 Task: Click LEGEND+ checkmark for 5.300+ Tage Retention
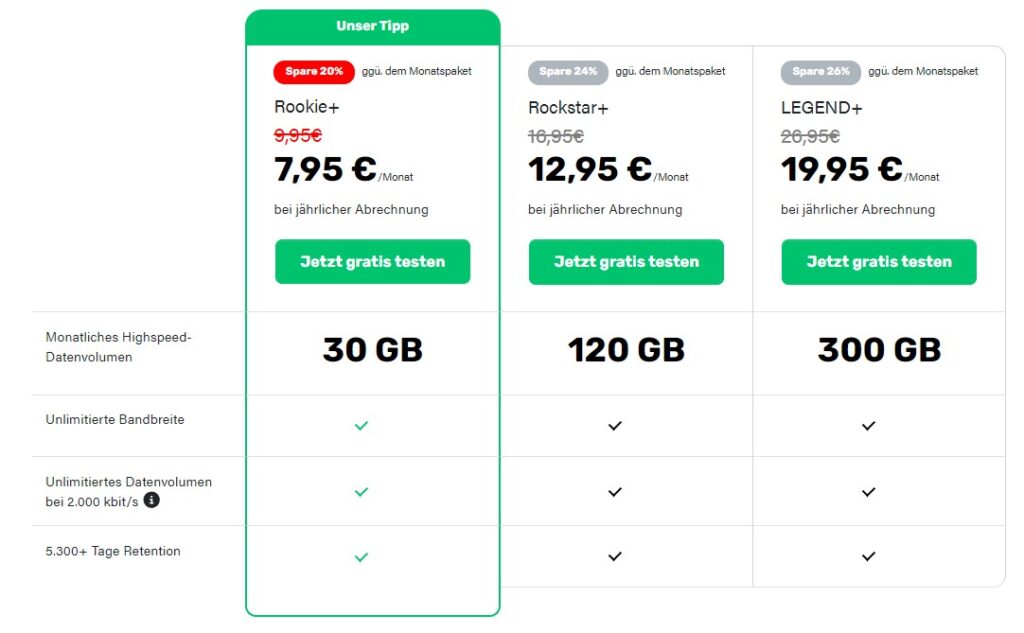(868, 557)
